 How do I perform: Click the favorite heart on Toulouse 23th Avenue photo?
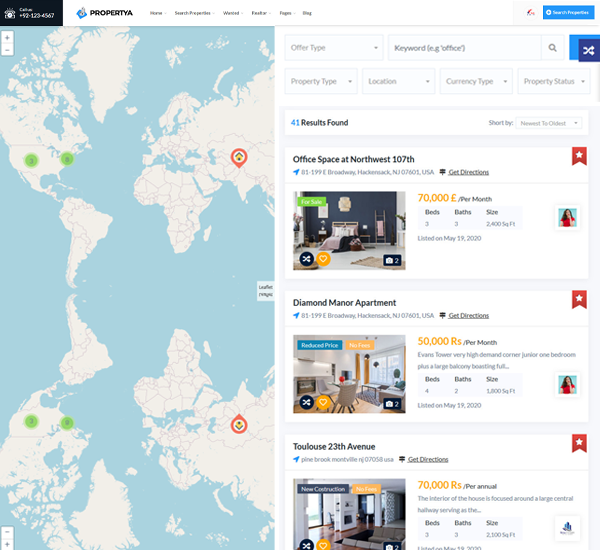[x=323, y=545]
